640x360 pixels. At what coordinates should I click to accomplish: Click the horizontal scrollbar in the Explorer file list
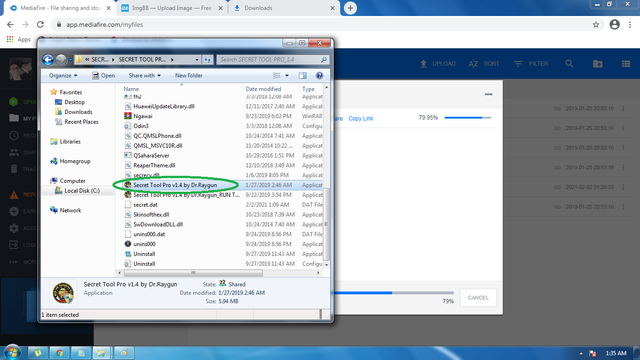pyautogui.click(x=193, y=273)
